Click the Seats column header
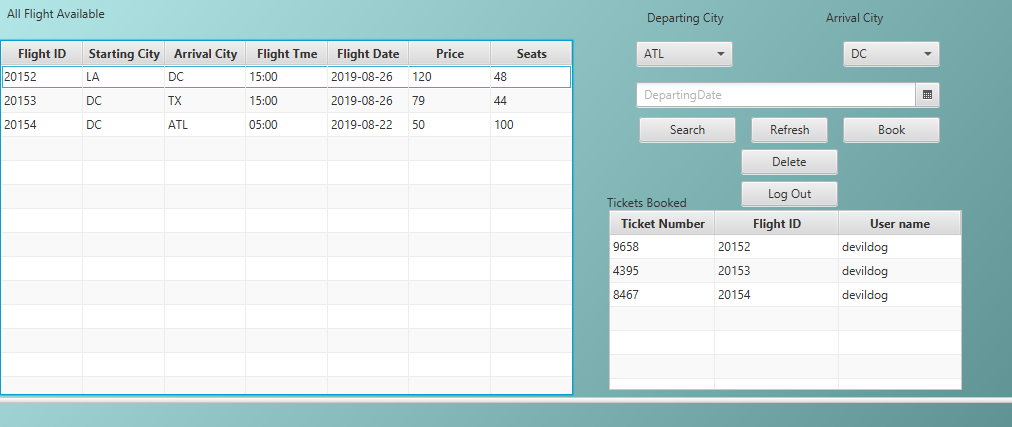Viewport: 1012px width, 427px height. (x=531, y=54)
